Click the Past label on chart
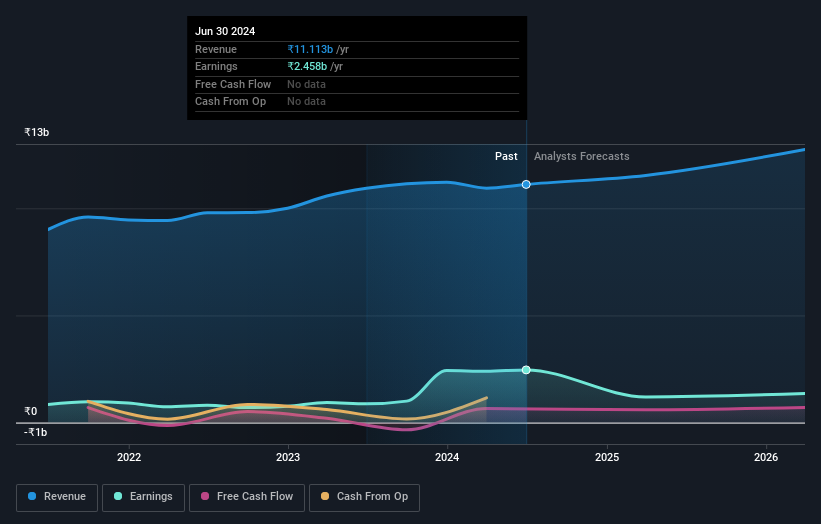This screenshot has width=821, height=524. 506,156
